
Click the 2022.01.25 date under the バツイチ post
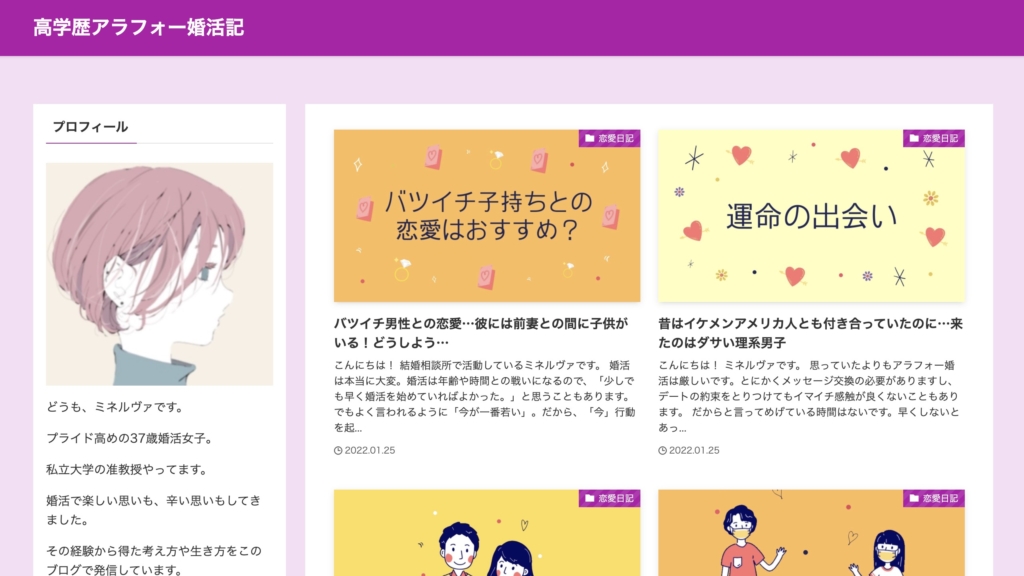coord(370,451)
